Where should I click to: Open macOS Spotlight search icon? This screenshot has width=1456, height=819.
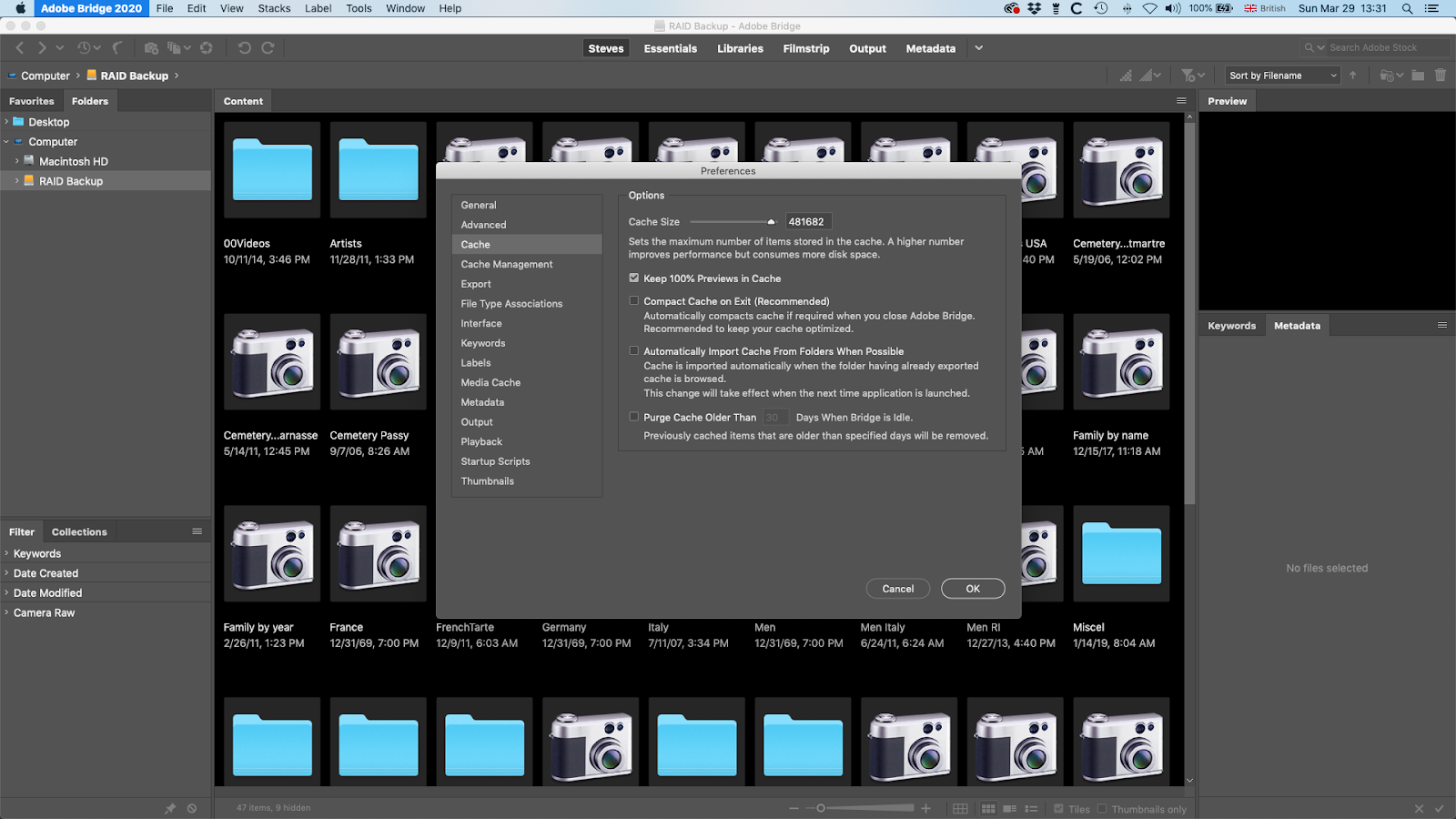[1407, 8]
